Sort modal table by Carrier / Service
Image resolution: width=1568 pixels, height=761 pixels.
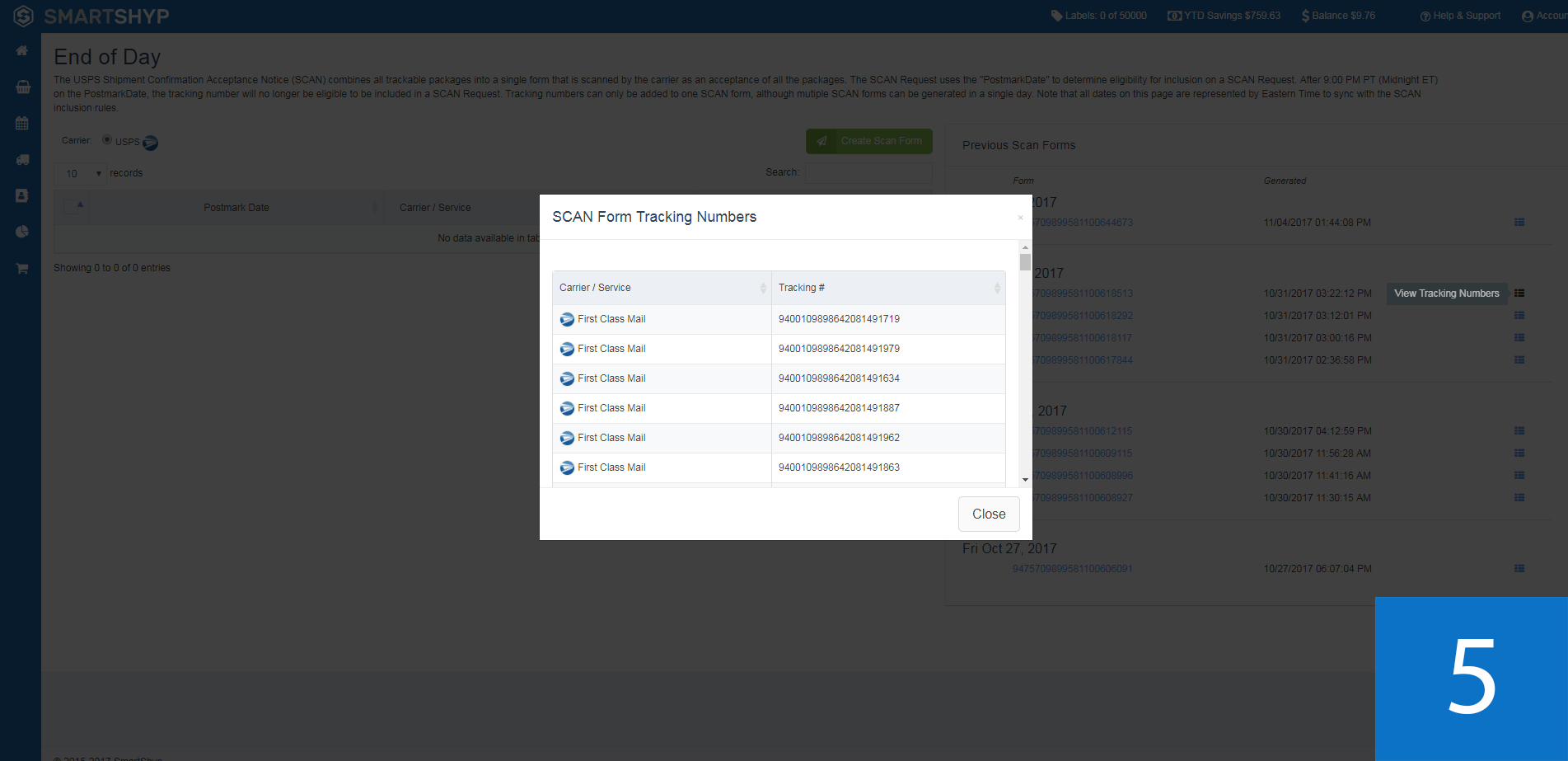pos(662,288)
